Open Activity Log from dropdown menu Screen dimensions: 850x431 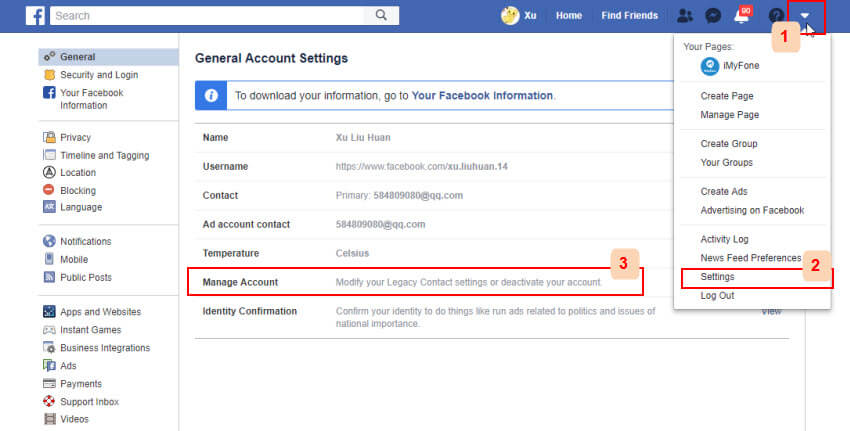click(724, 239)
